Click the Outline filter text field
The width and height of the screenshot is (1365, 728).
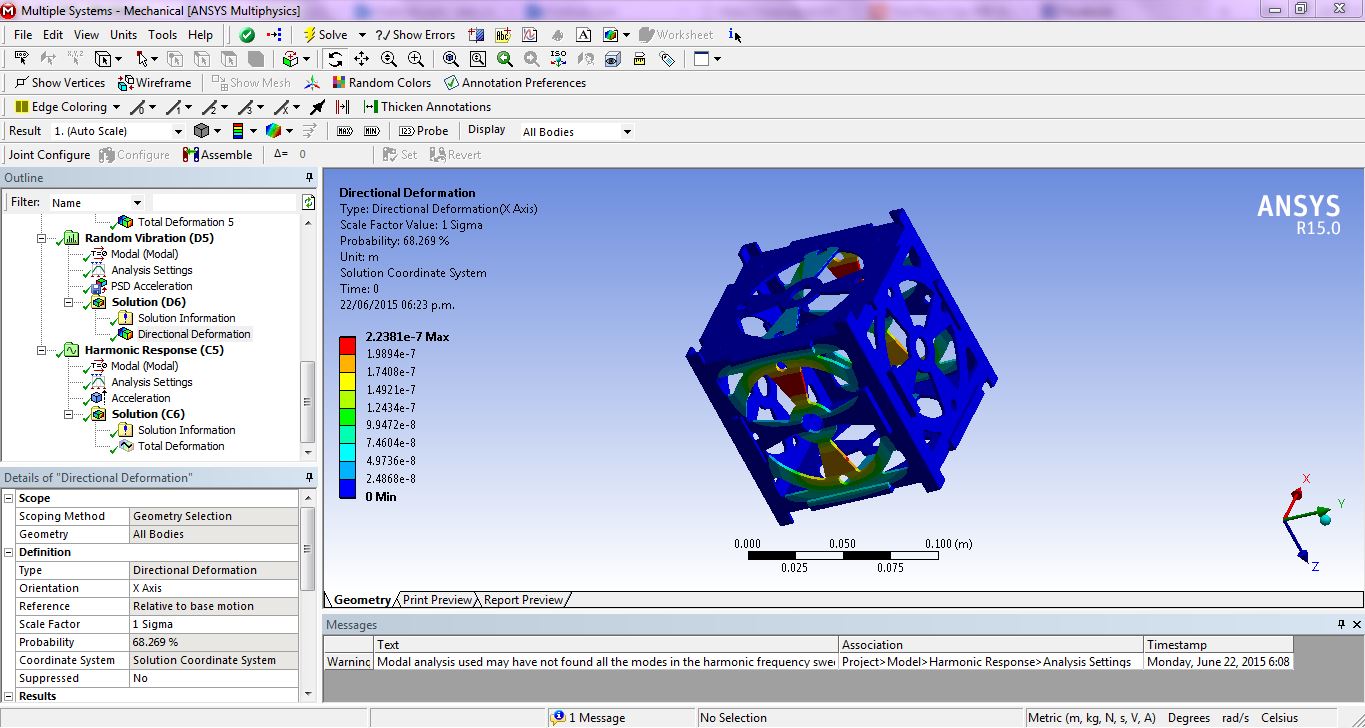click(x=225, y=202)
